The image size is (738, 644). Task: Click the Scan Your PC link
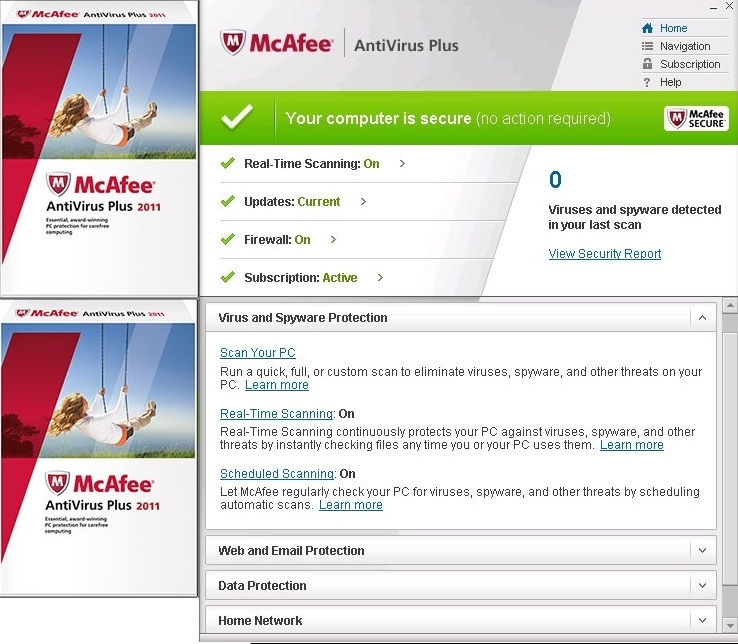point(257,353)
